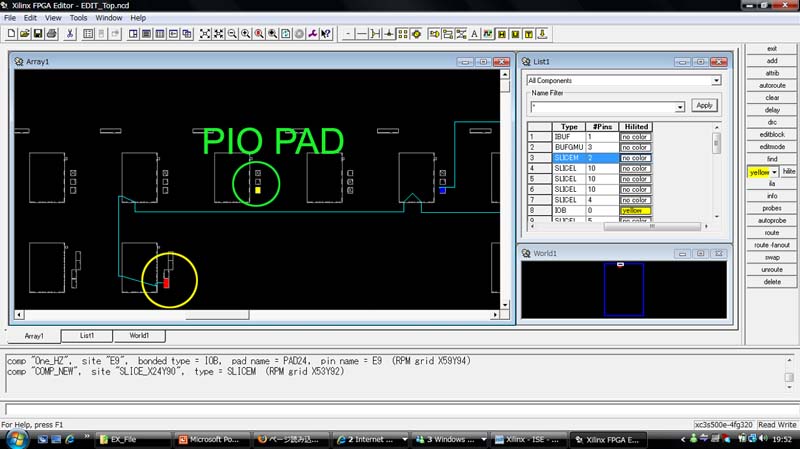Click the List1 window title icon
Viewport: 800px width, 449px height.
(x=526, y=62)
